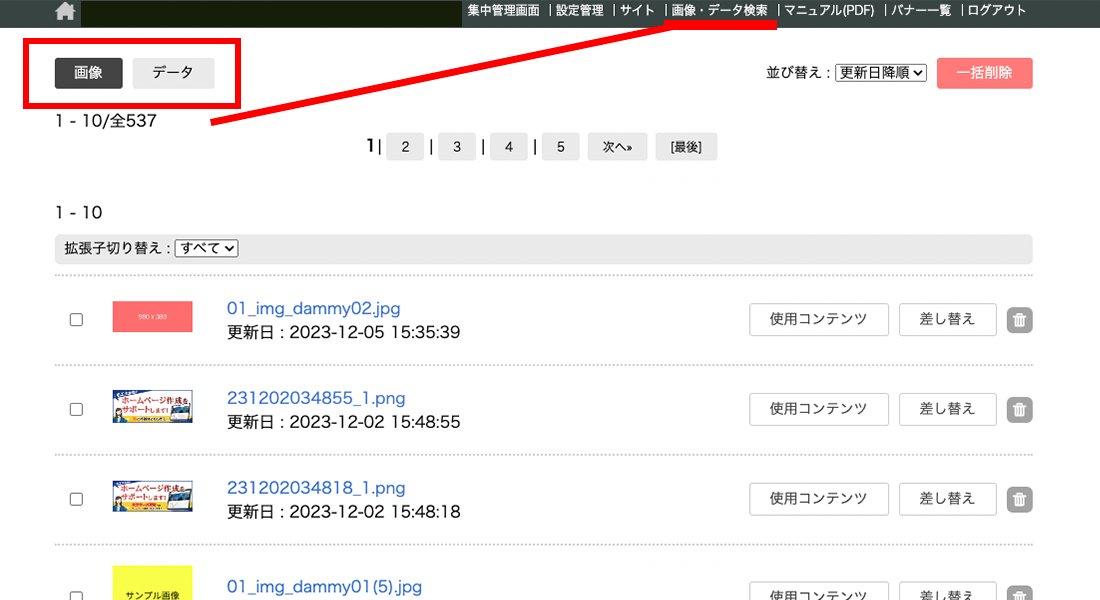Go to page 3
This screenshot has width=1100, height=600.
pyautogui.click(x=457, y=147)
